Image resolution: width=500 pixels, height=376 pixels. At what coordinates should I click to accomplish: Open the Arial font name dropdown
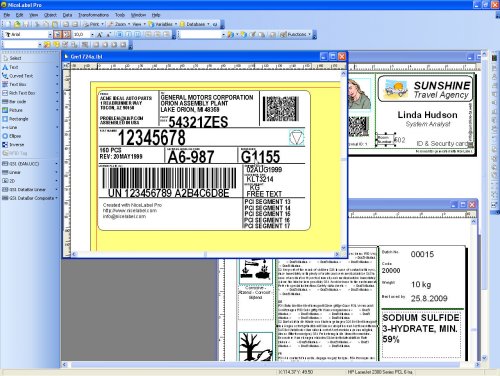click(50, 34)
